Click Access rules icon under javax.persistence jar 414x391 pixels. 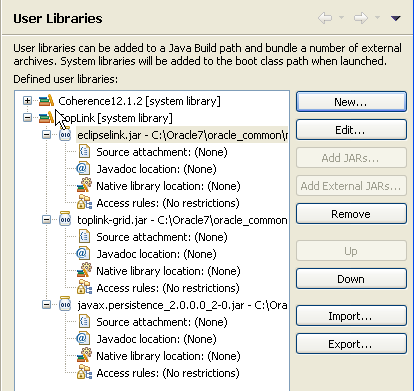click(x=84, y=373)
